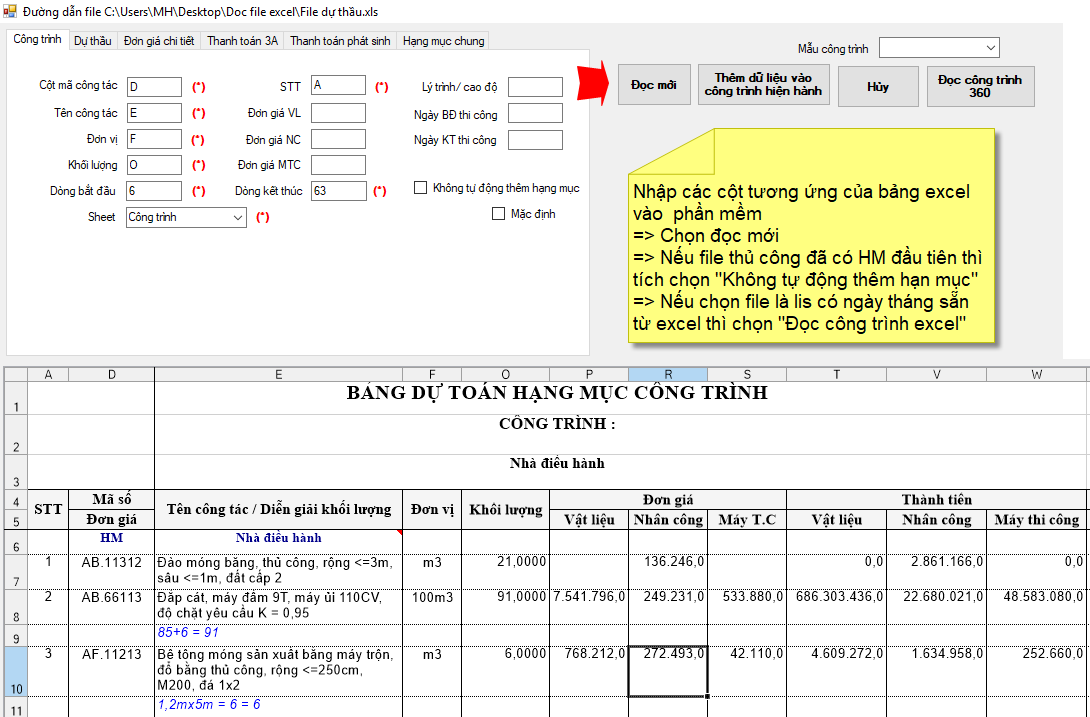1090x717 pixels.
Task: Click the Máy T.C header cell
Action: point(747,519)
